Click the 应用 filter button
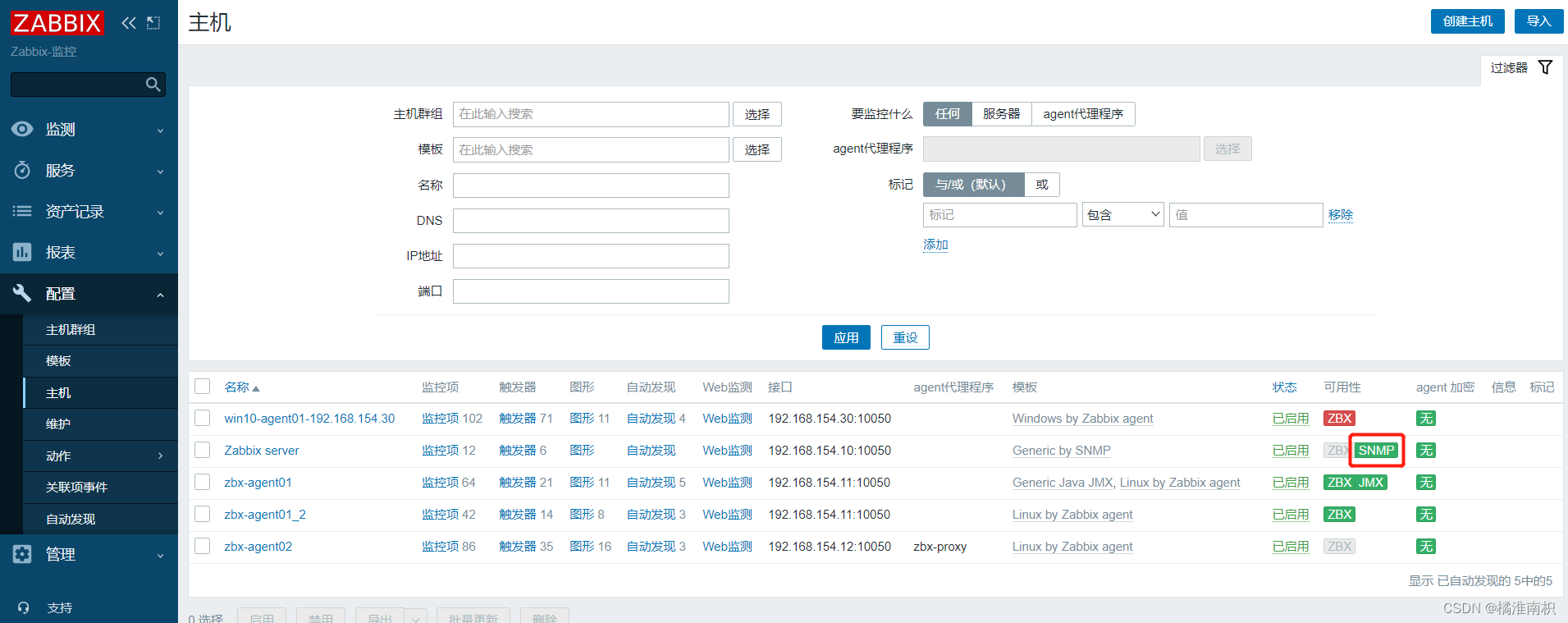Viewport: 1568px width, 623px height. tap(846, 337)
